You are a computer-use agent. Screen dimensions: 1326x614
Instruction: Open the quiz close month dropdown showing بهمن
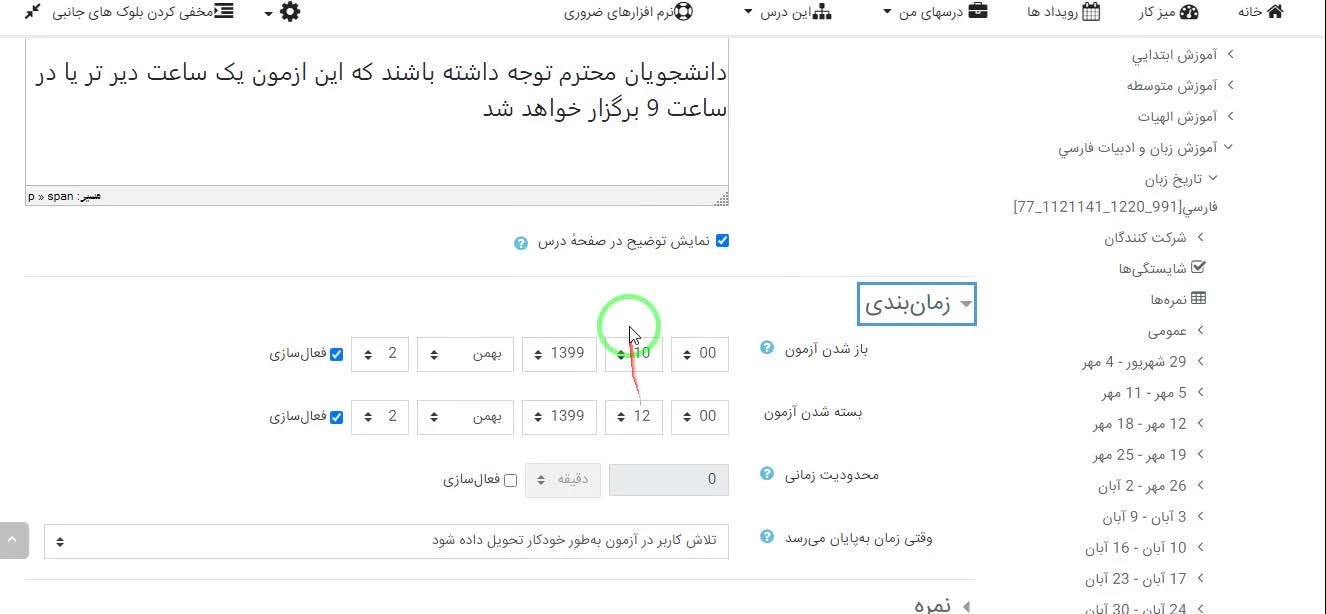tap(466, 416)
